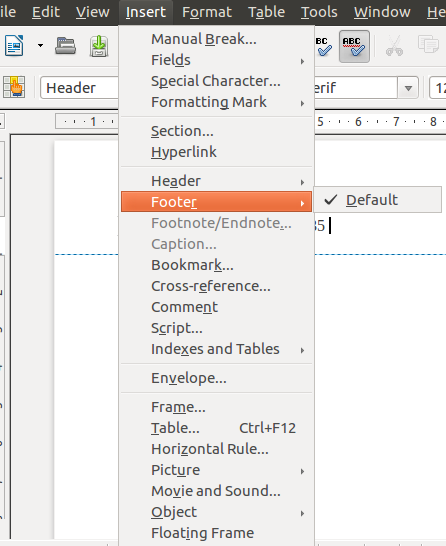Viewport: 446px width, 546px height.
Task: Expand the Object submenu
Action: point(216,512)
